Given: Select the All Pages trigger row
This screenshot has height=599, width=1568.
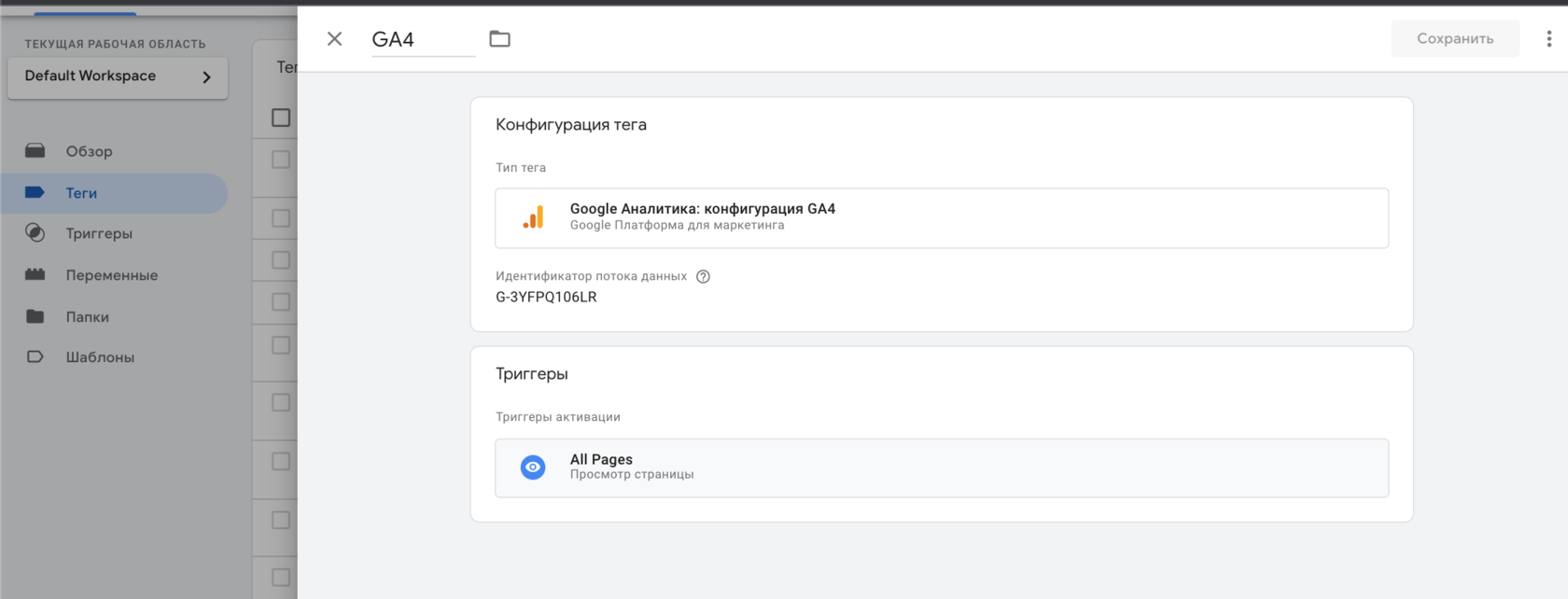Looking at the screenshot, I should click(x=941, y=467).
